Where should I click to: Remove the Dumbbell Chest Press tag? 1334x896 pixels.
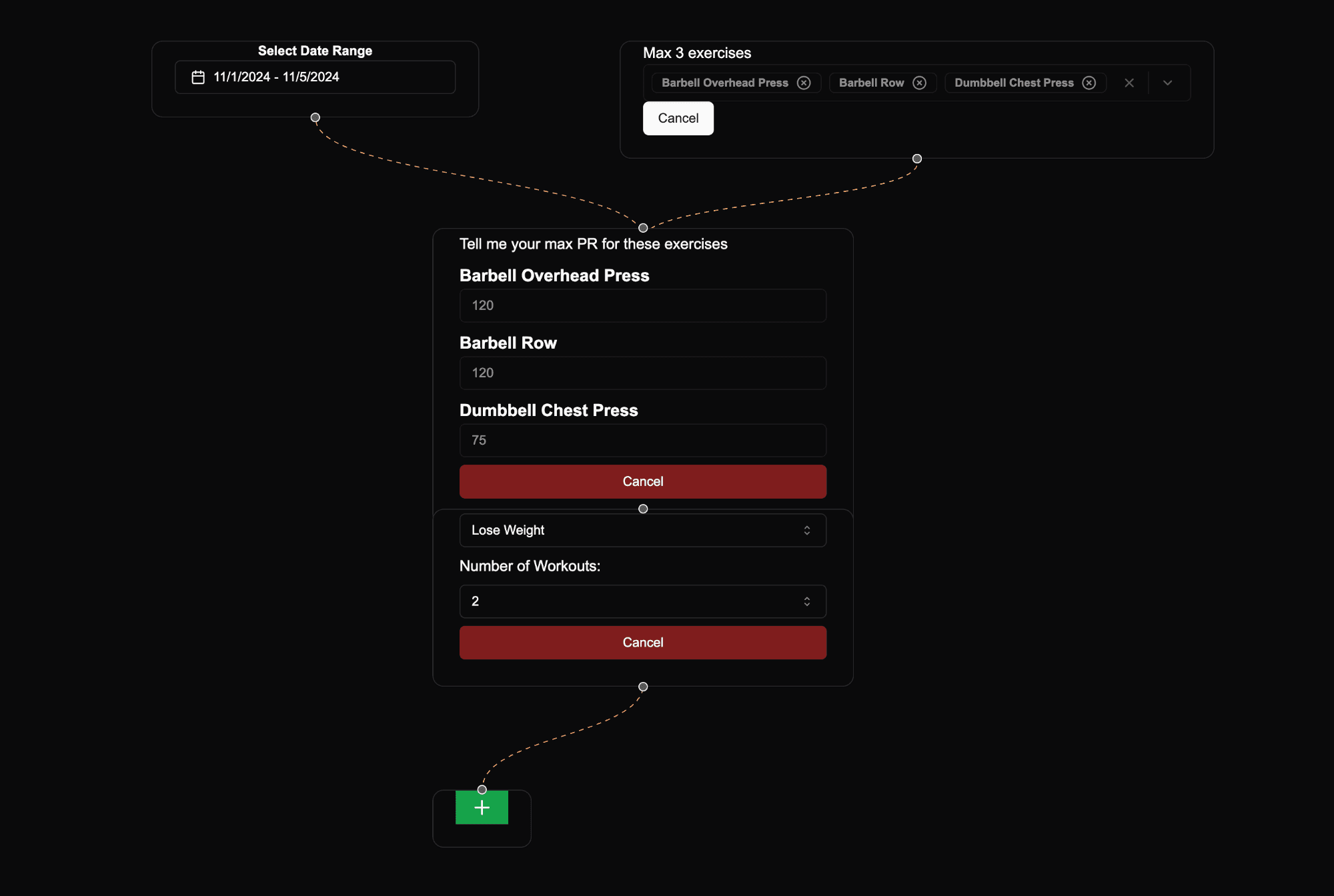point(1089,83)
